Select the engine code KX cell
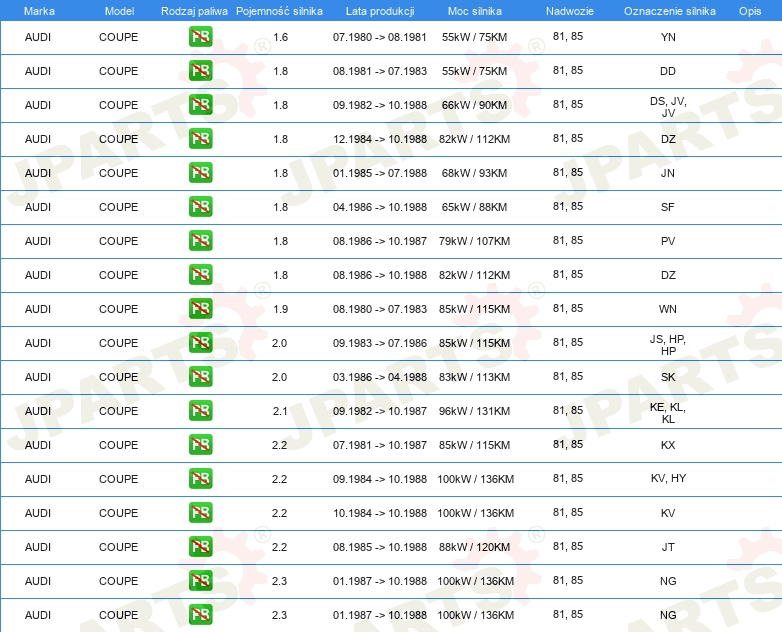This screenshot has height=632, width=782. pyautogui.click(x=668, y=445)
